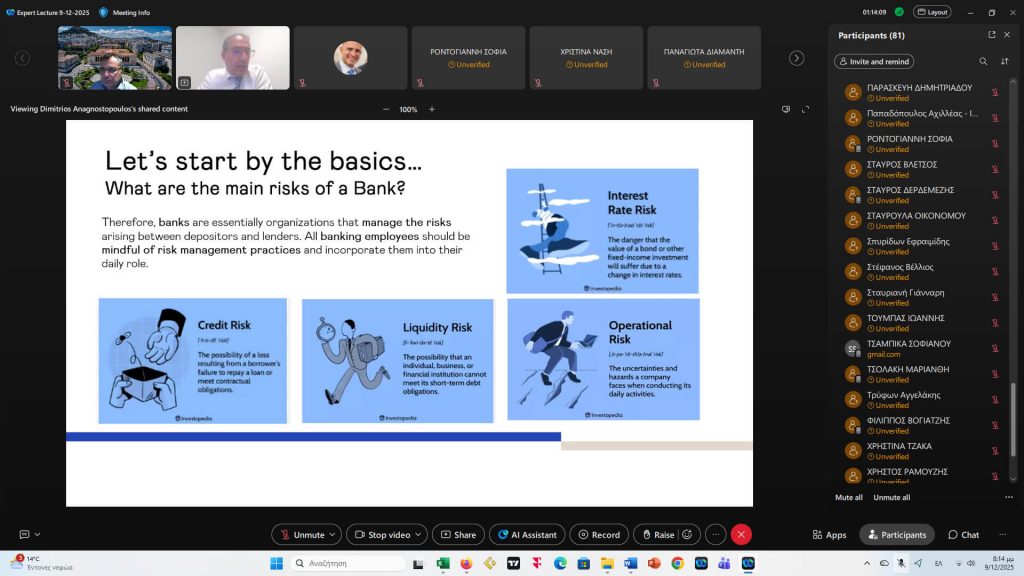
Task: Open the Stop video options dropdown
Action: coord(420,534)
